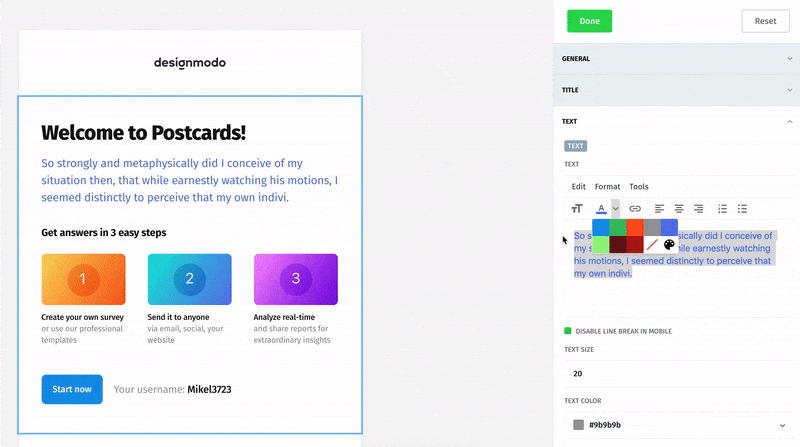Click the designmodo logo
The height and width of the screenshot is (447, 800).
click(190, 63)
